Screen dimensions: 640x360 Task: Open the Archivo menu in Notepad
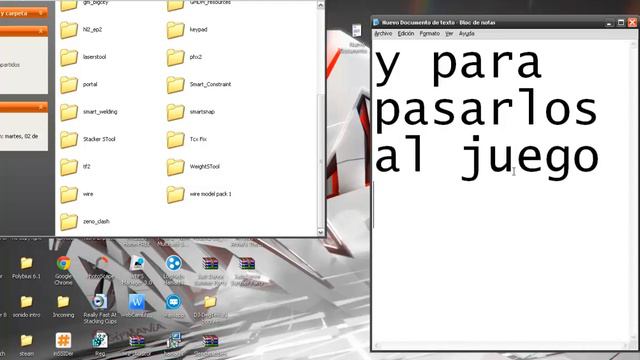(x=383, y=34)
